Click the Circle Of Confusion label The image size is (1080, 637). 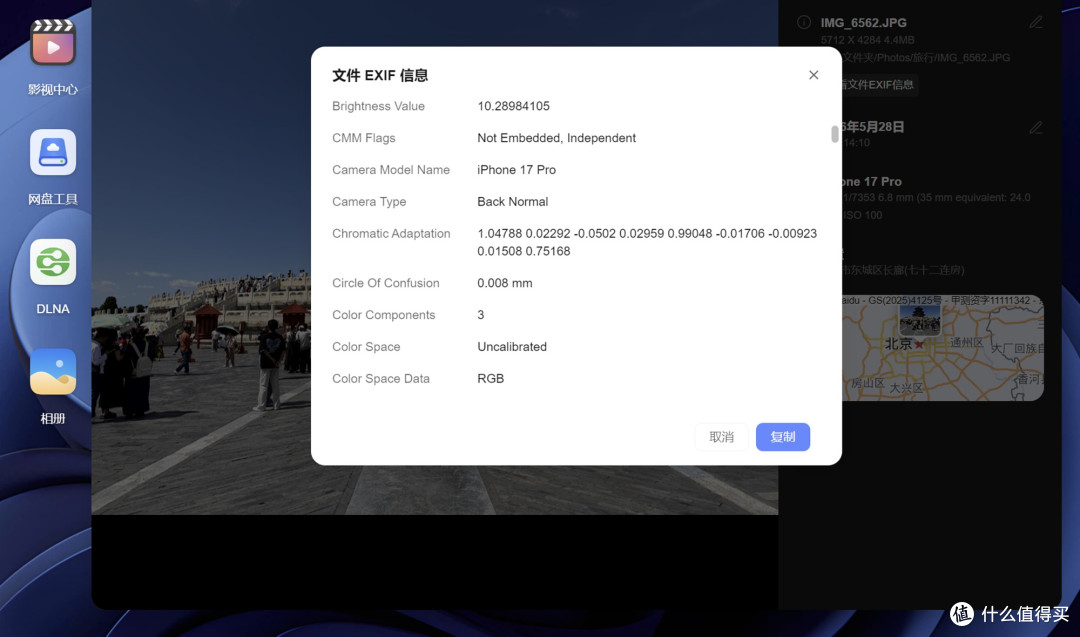tap(385, 283)
